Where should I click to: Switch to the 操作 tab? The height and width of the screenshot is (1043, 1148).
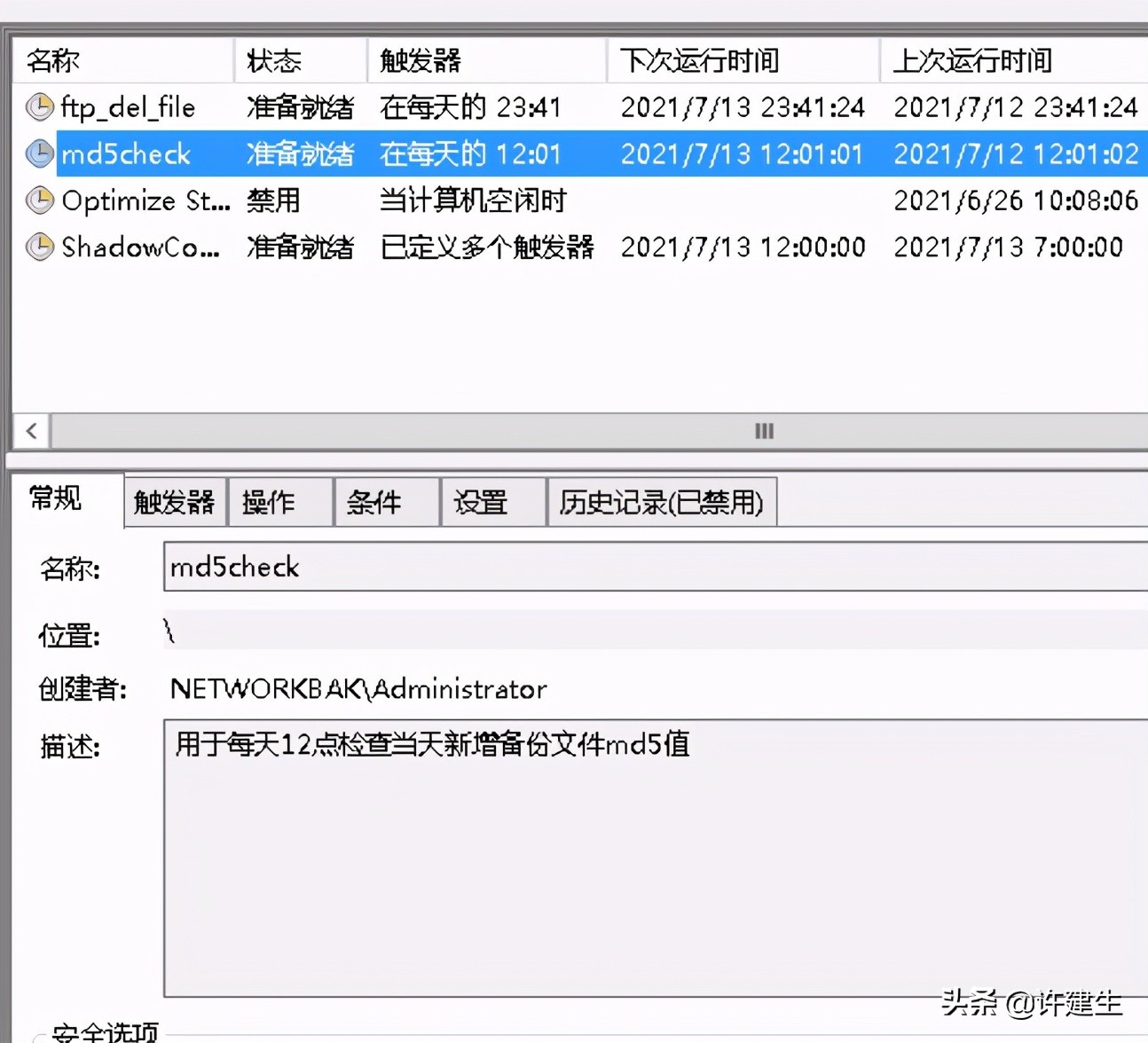click(279, 502)
